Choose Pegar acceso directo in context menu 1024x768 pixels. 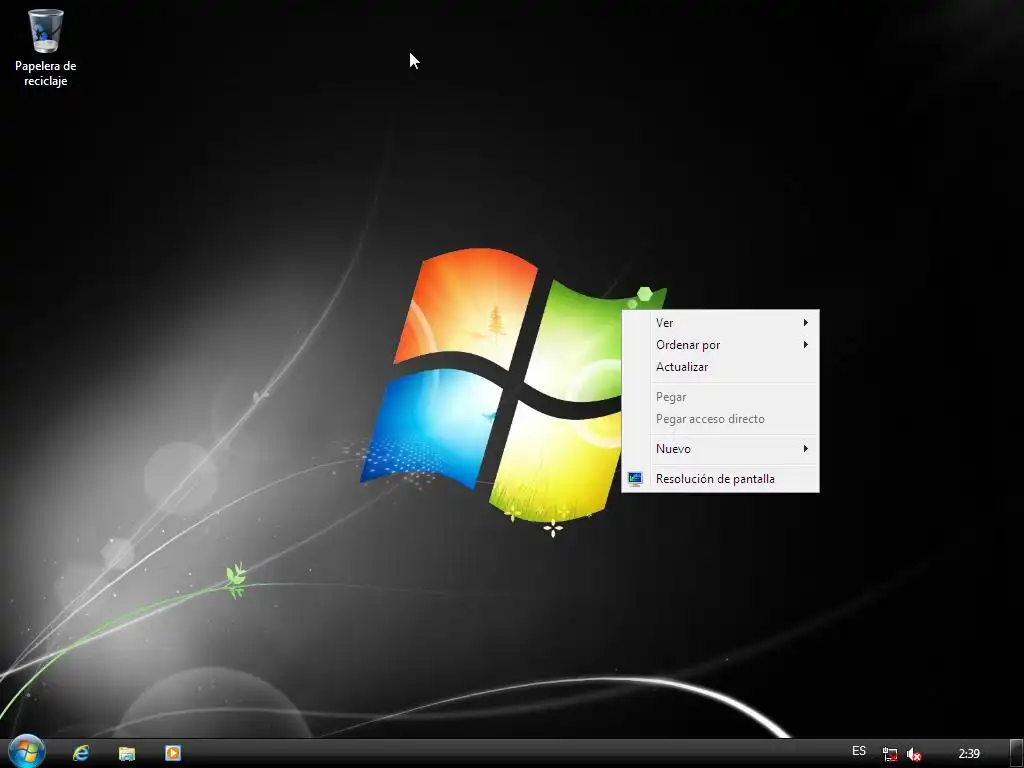(720, 419)
